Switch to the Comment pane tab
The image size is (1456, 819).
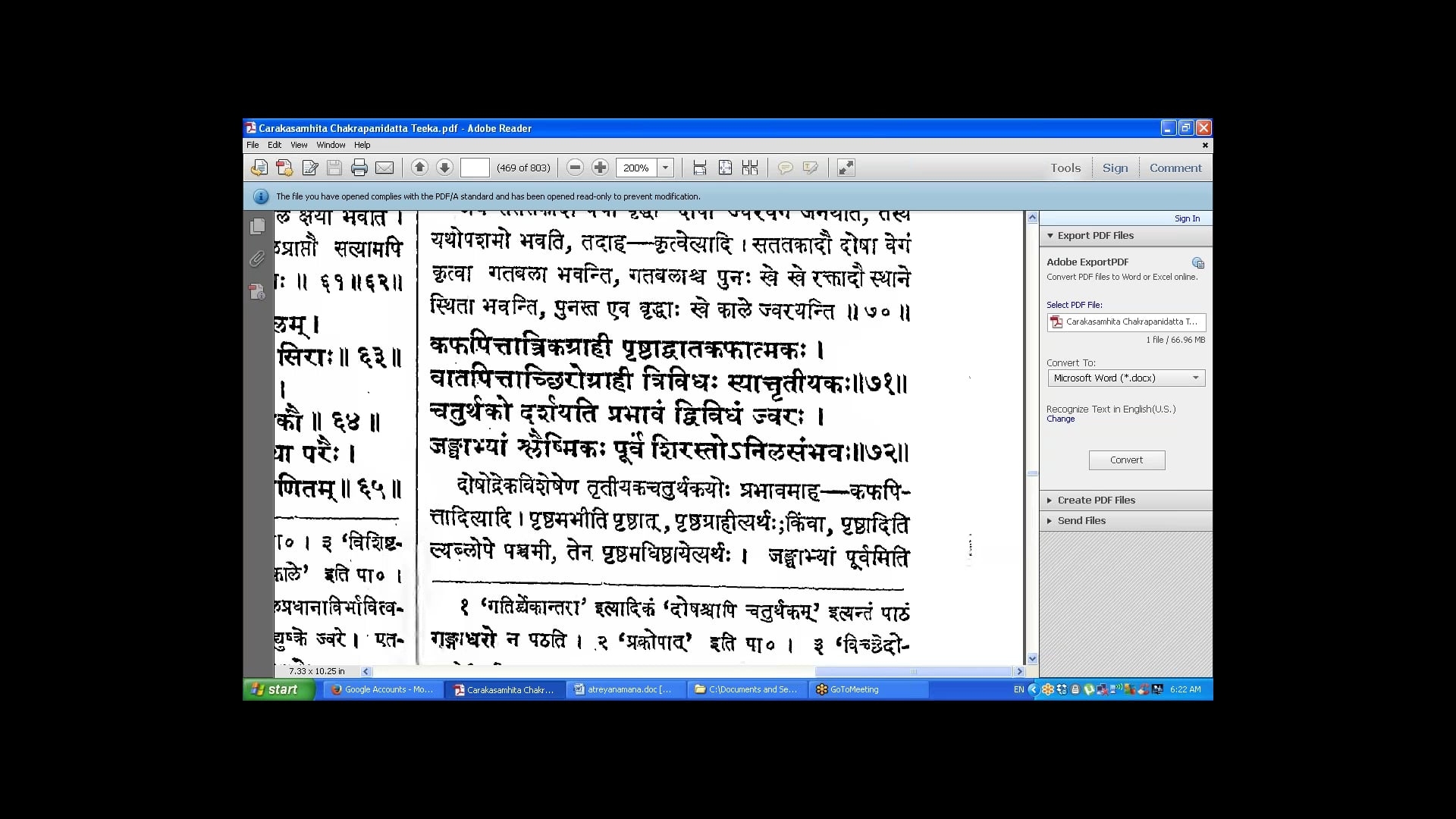pyautogui.click(x=1175, y=168)
